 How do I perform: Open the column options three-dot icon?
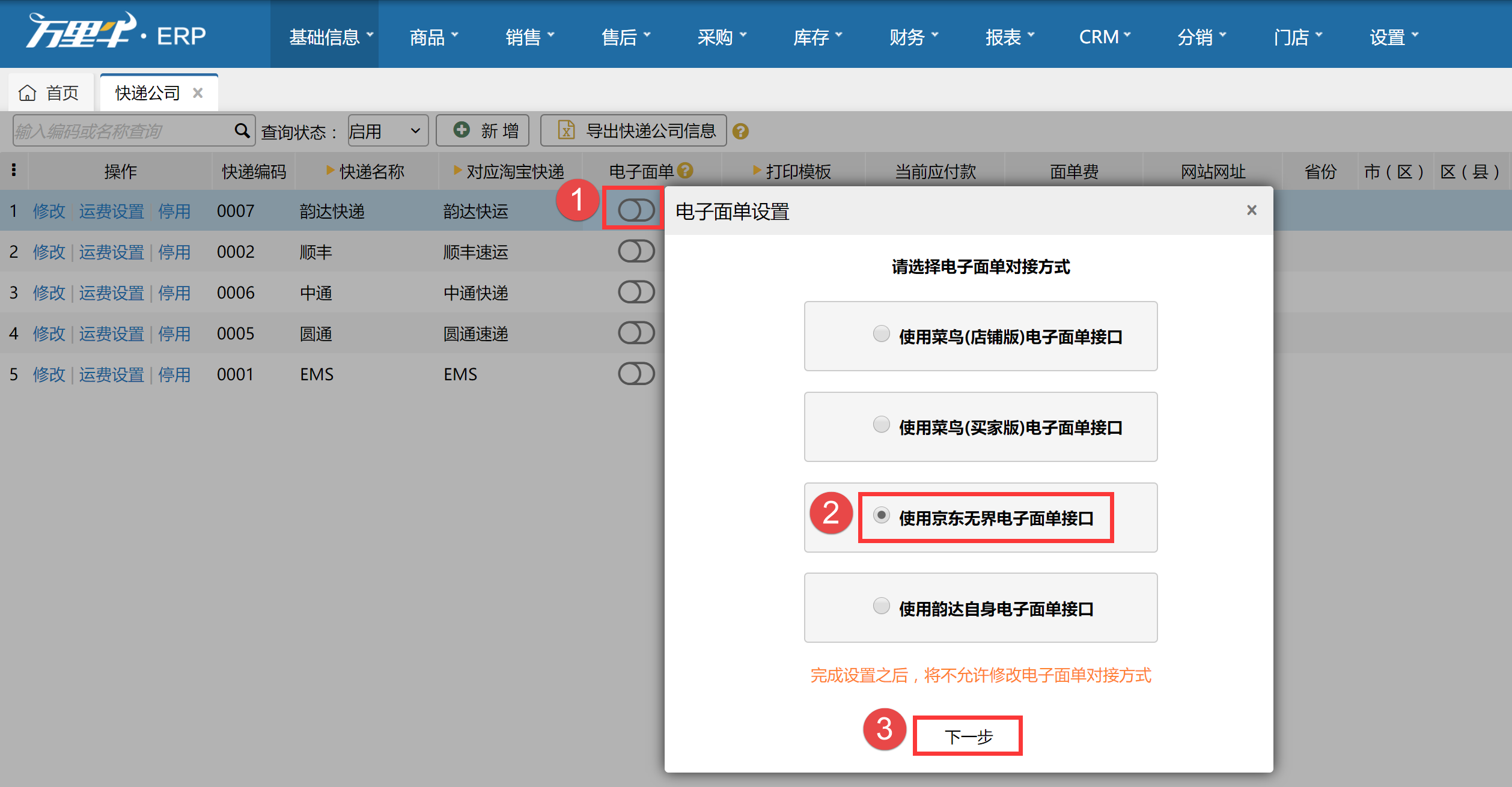[x=14, y=171]
